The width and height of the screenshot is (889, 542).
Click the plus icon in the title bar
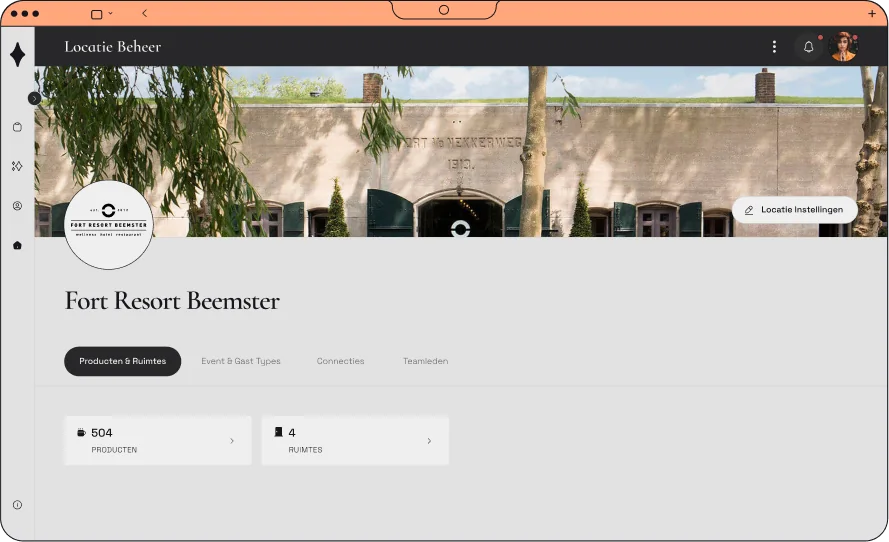click(x=872, y=14)
